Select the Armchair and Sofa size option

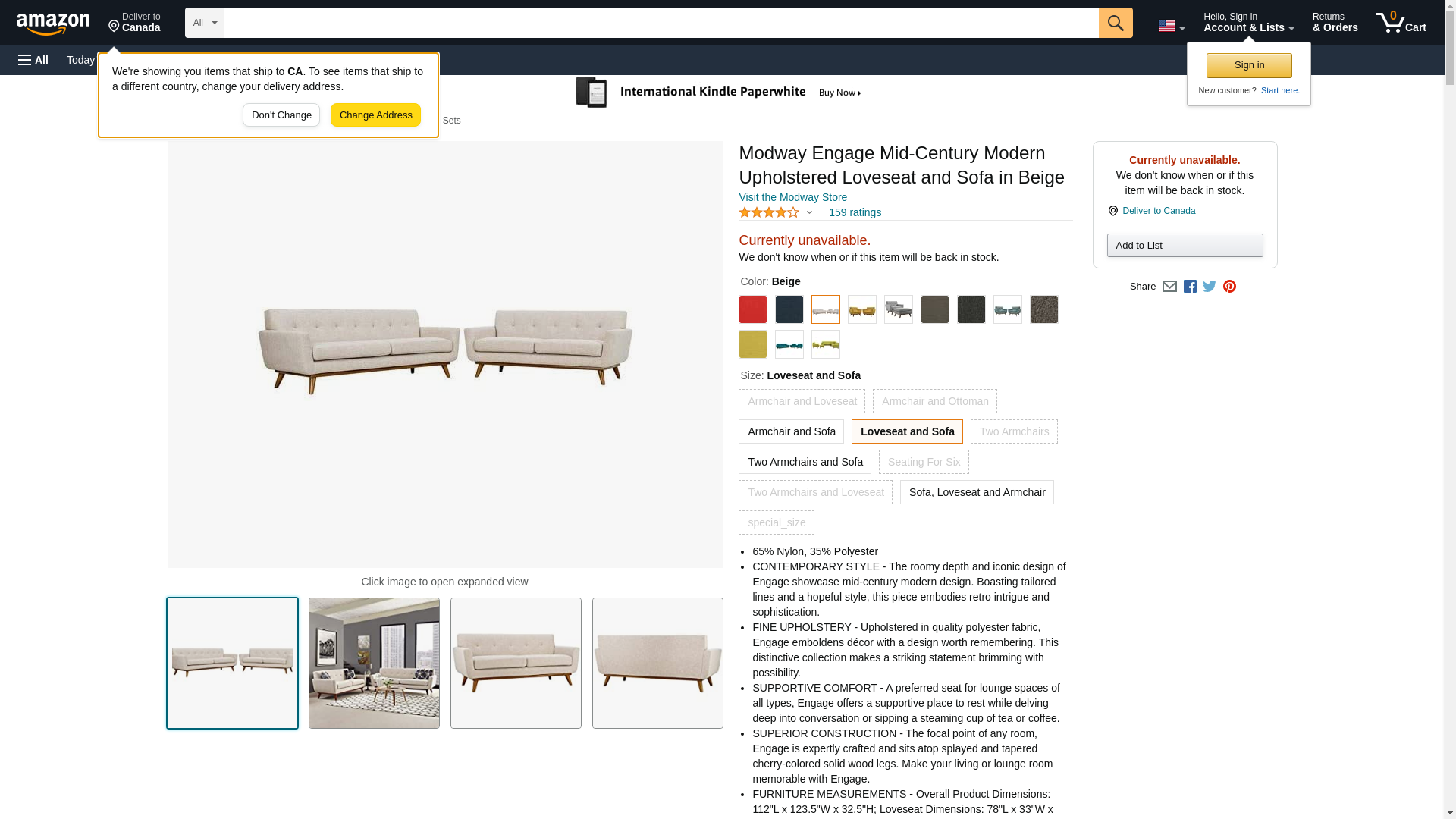[x=791, y=431]
